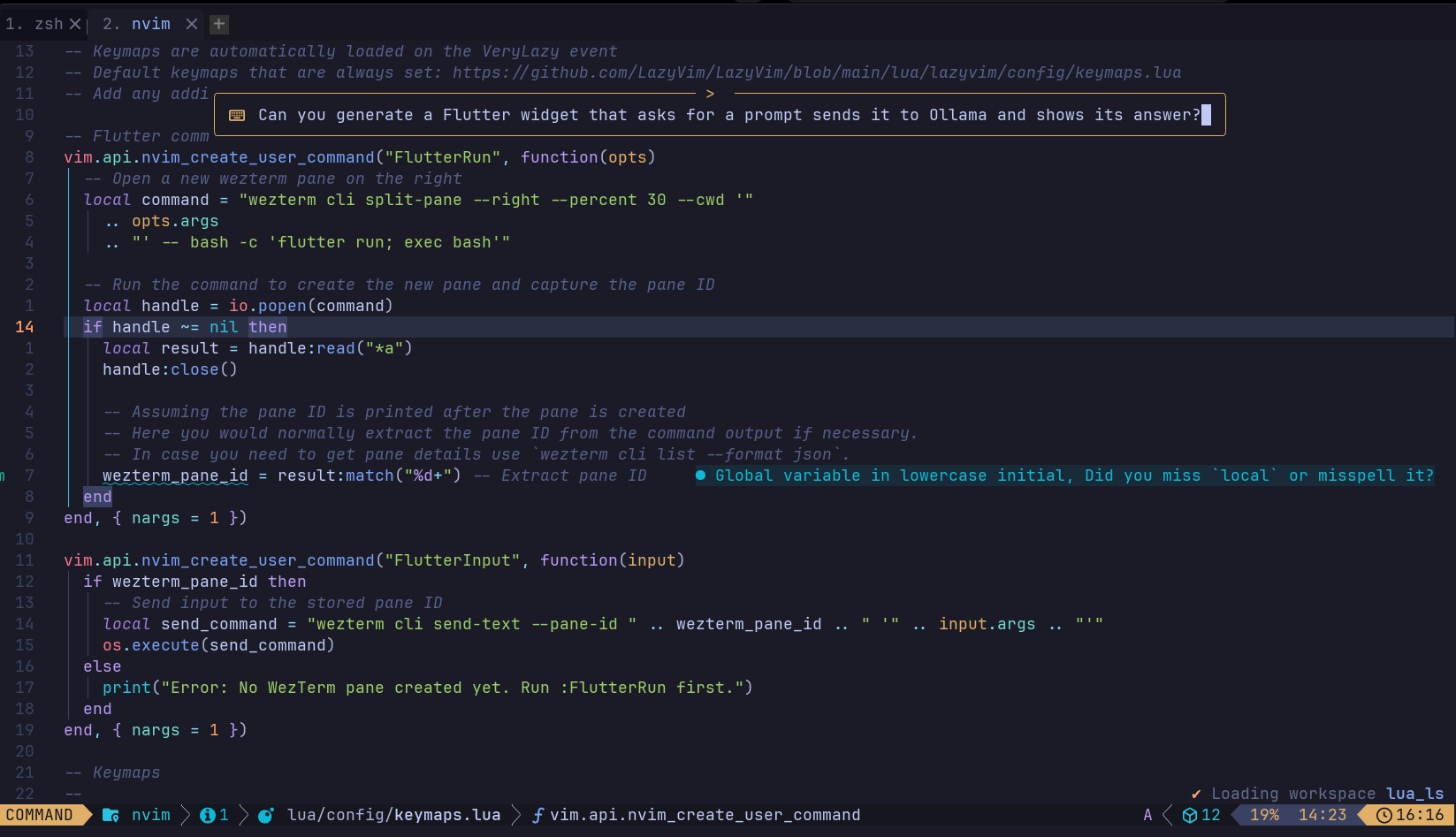
Task: Click the COMMAND mode indicator
Action: point(40,815)
